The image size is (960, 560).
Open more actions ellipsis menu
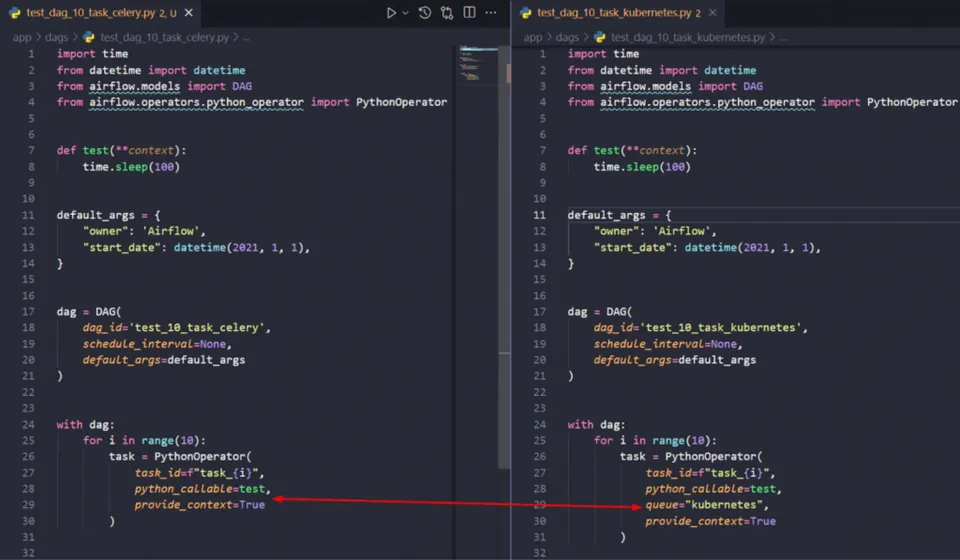490,12
